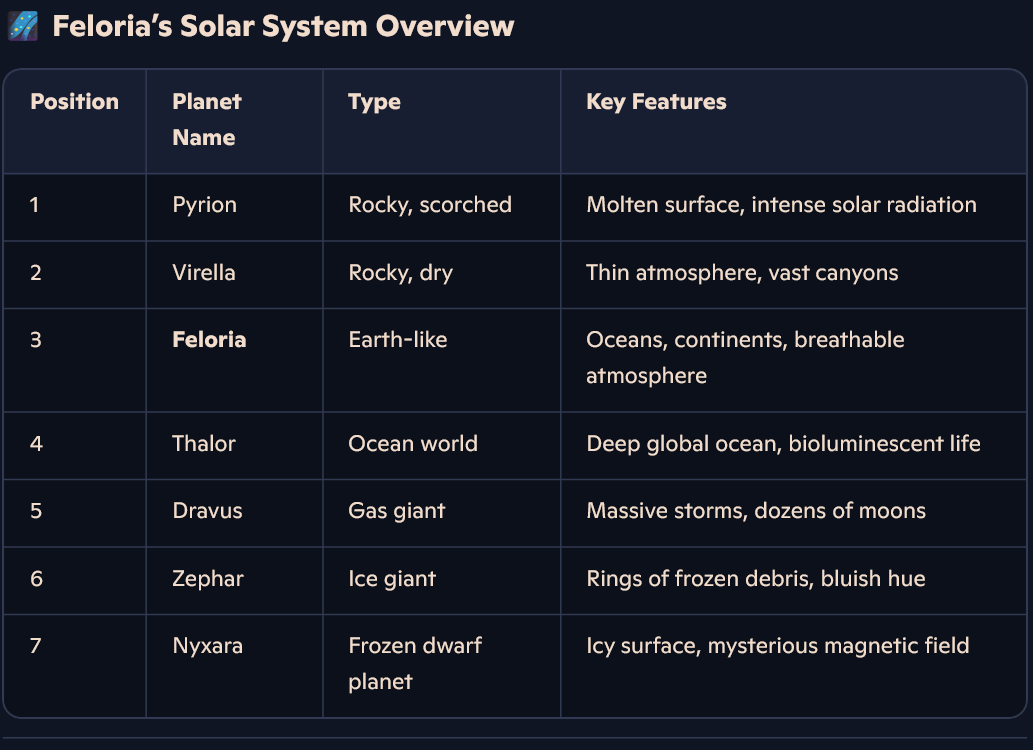The width and height of the screenshot is (1033, 750).
Task: Click the Type column header
Action: coord(374,102)
